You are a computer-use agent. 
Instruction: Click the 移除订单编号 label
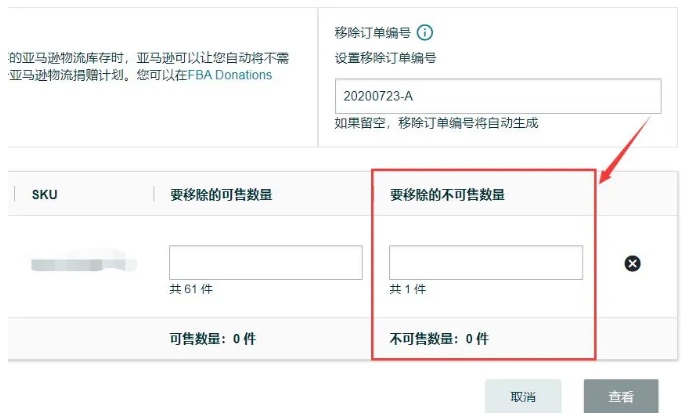[x=372, y=32]
